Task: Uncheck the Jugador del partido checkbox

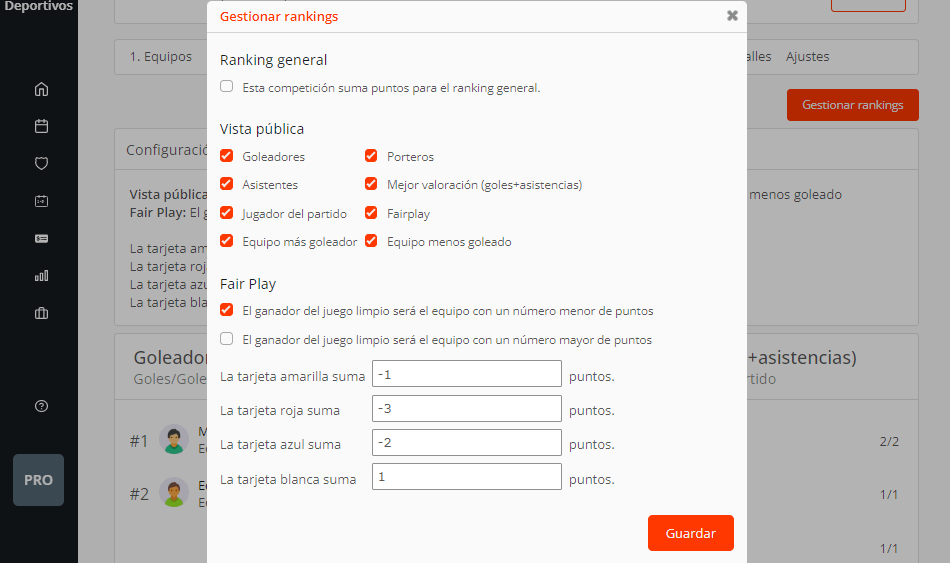Action: (227, 213)
